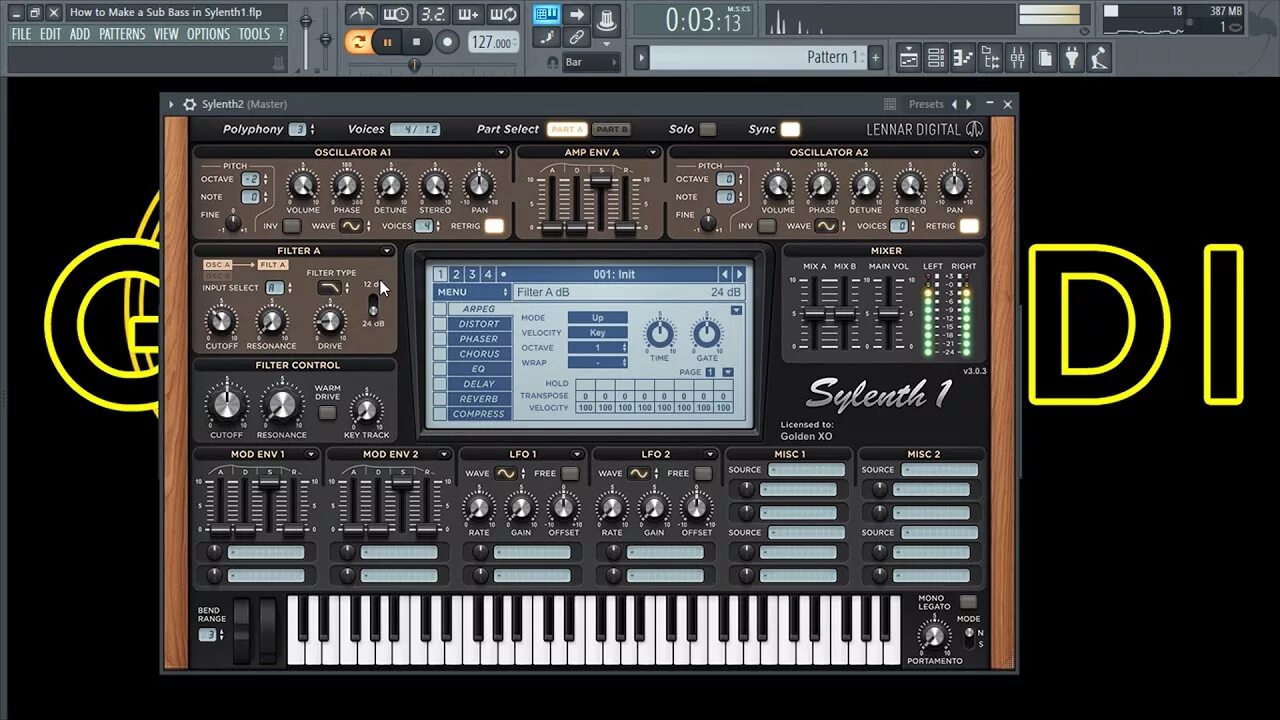Screen dimensions: 1280x720
Task: Open the Bar snap dropdown
Action: coord(590,62)
